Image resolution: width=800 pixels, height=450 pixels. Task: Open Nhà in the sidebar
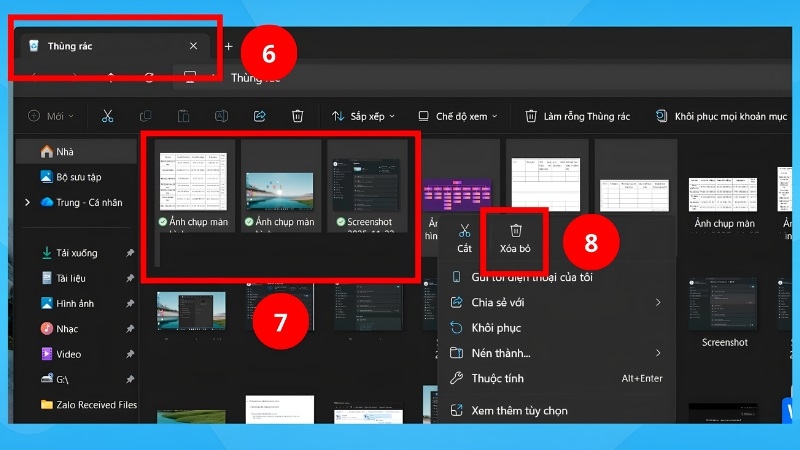coord(77,152)
